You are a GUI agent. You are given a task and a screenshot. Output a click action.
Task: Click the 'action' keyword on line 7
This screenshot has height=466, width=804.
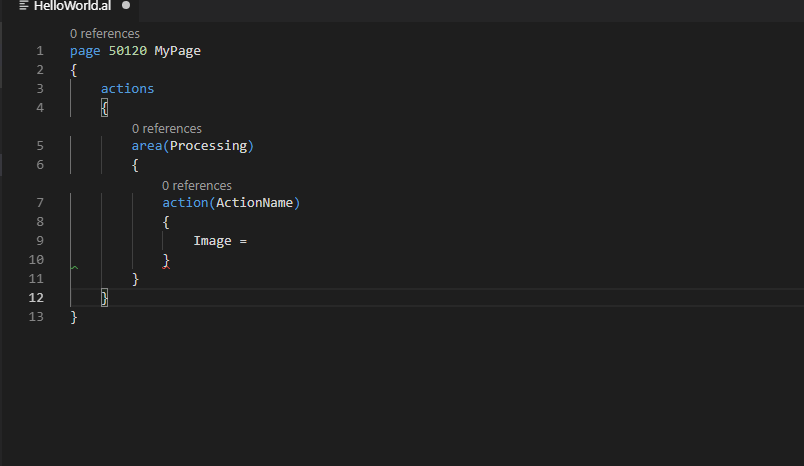185,203
